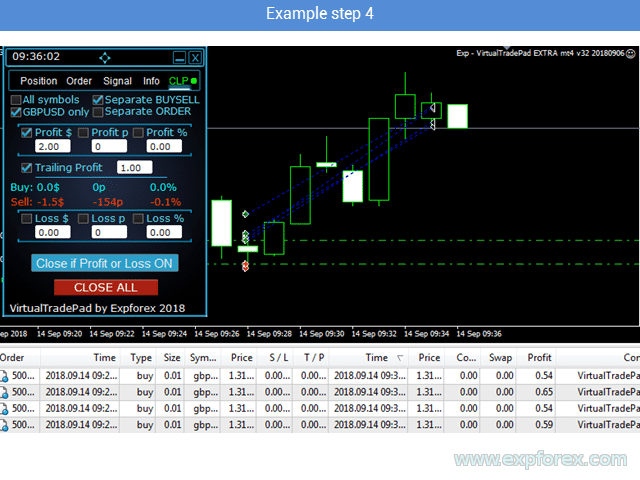This screenshot has width=640, height=480.
Task: Click the Buy: 0.0$ text
Action: point(35,187)
